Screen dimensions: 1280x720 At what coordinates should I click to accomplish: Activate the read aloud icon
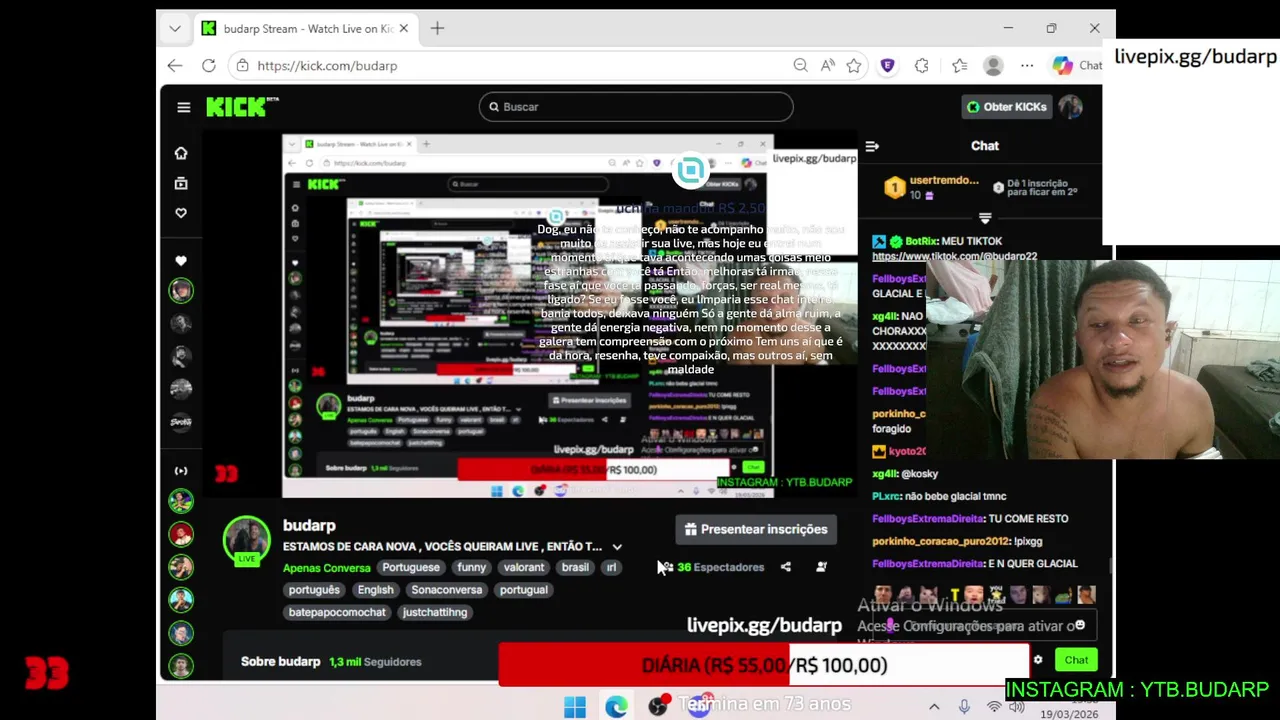pos(828,66)
